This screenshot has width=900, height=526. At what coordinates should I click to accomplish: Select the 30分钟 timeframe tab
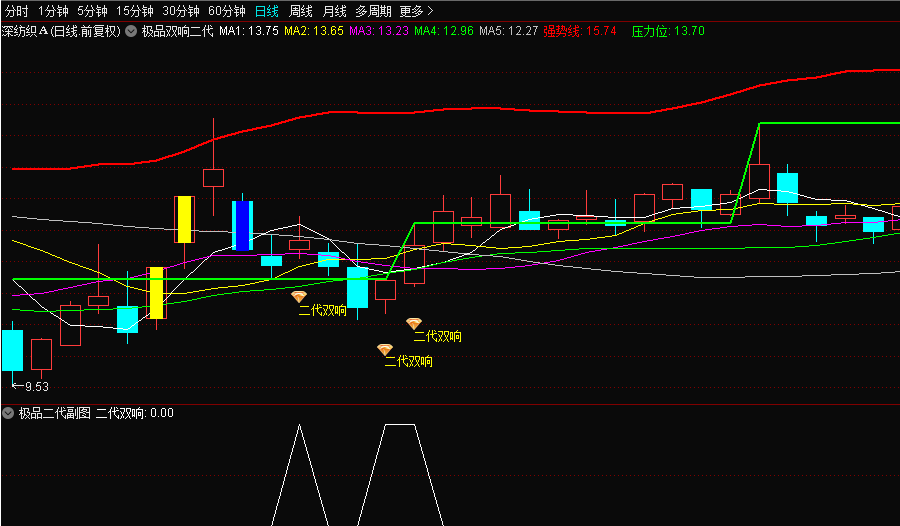(x=181, y=11)
